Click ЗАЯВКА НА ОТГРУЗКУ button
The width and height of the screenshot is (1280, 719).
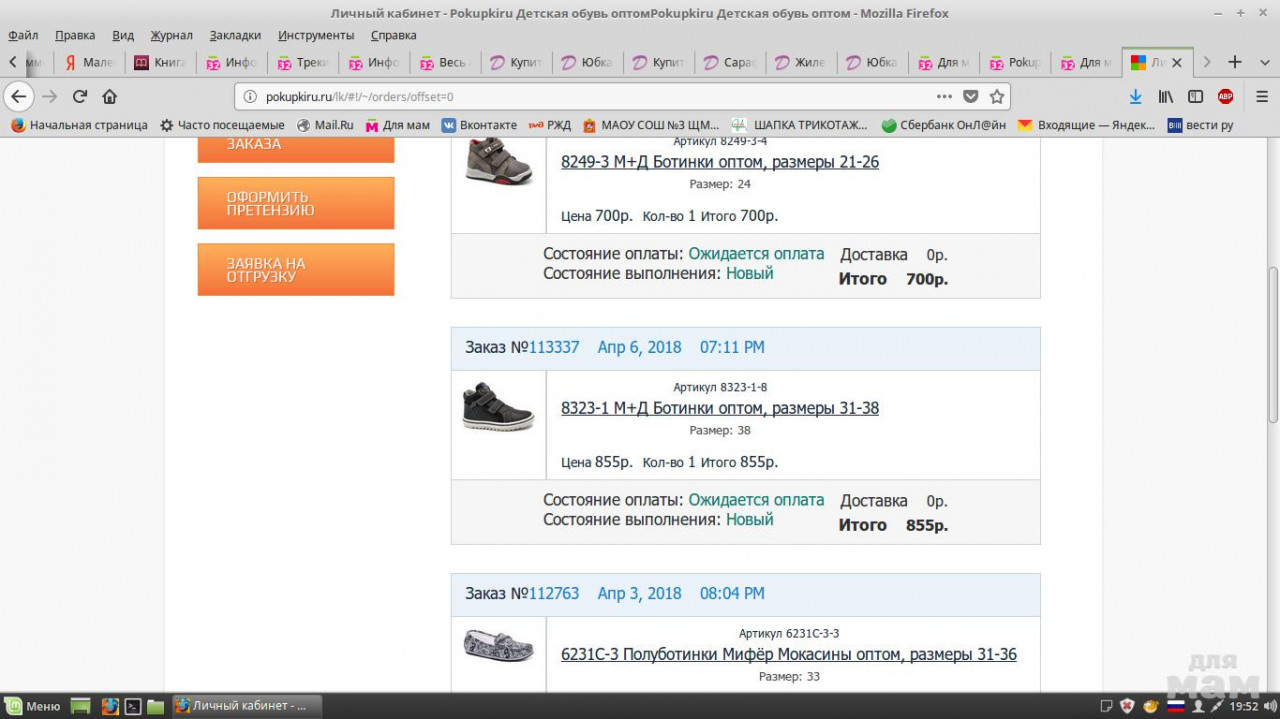(x=296, y=270)
